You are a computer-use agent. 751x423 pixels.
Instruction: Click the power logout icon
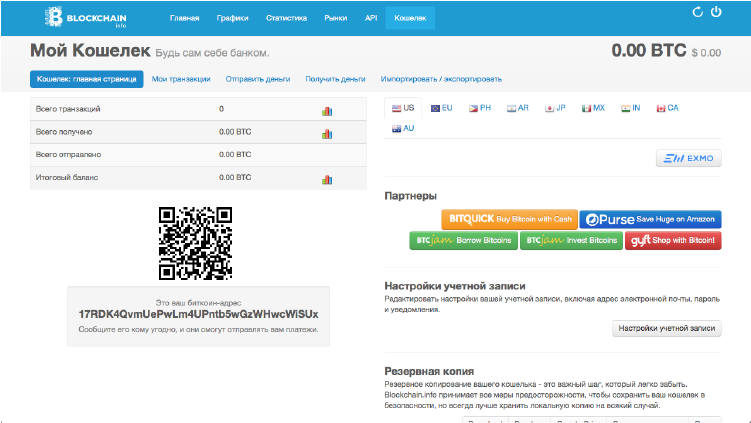coord(716,11)
